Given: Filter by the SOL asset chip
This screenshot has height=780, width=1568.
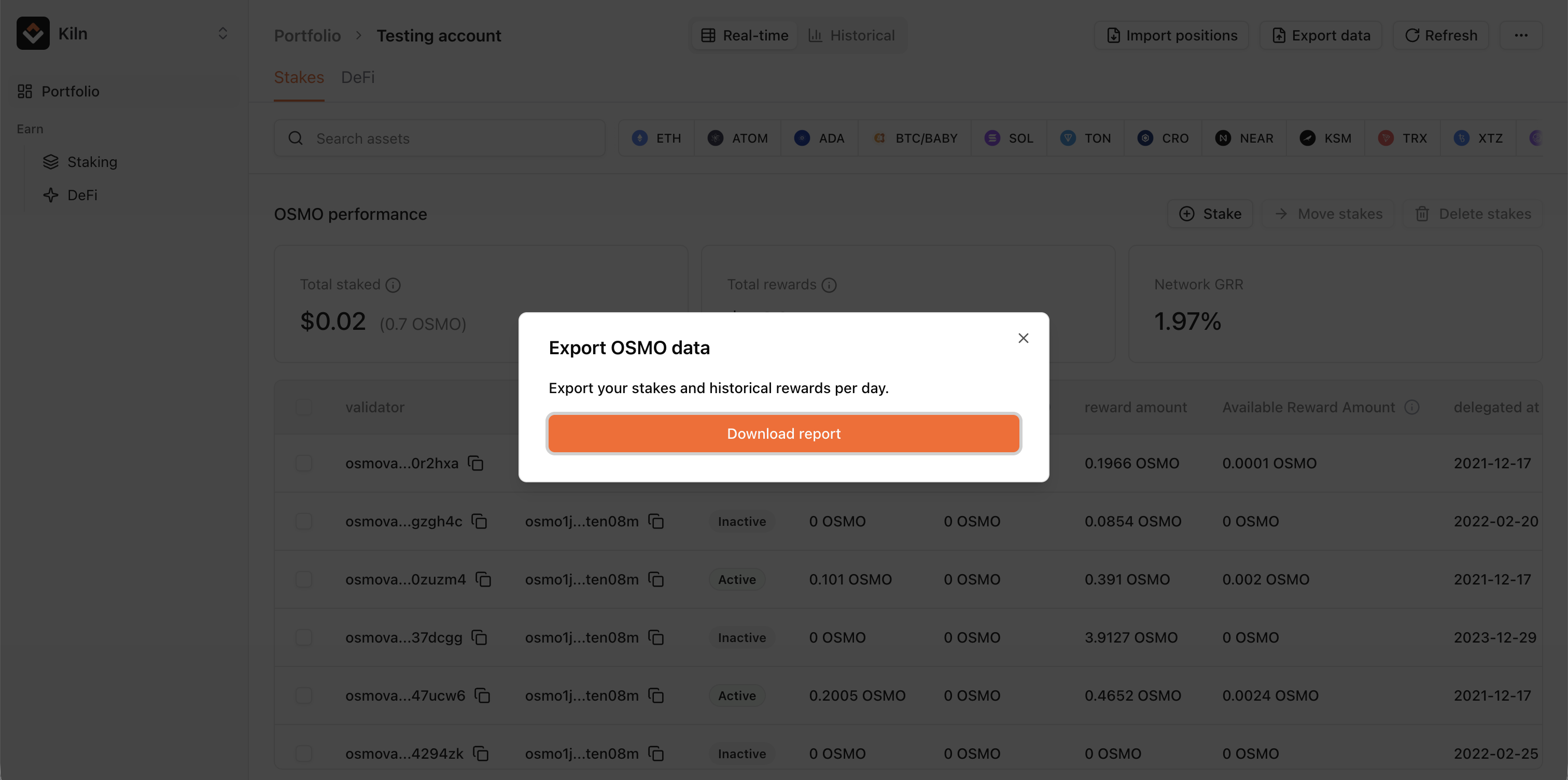Looking at the screenshot, I should (x=1009, y=138).
